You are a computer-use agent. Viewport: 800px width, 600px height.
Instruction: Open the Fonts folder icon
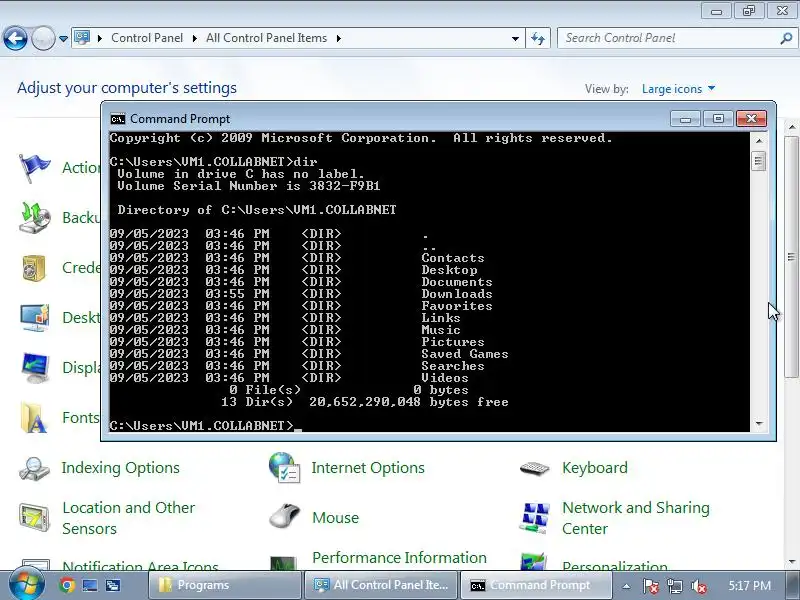[x=34, y=418]
